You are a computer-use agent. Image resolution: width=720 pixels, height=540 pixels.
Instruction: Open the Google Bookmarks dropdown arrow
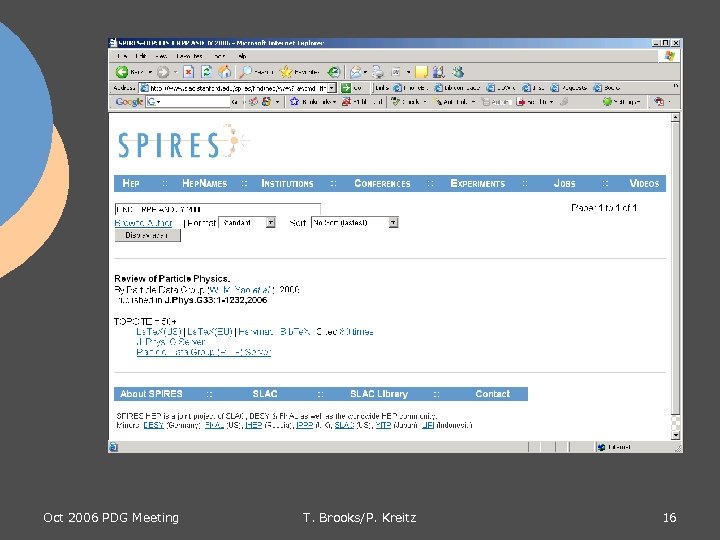pos(335,102)
